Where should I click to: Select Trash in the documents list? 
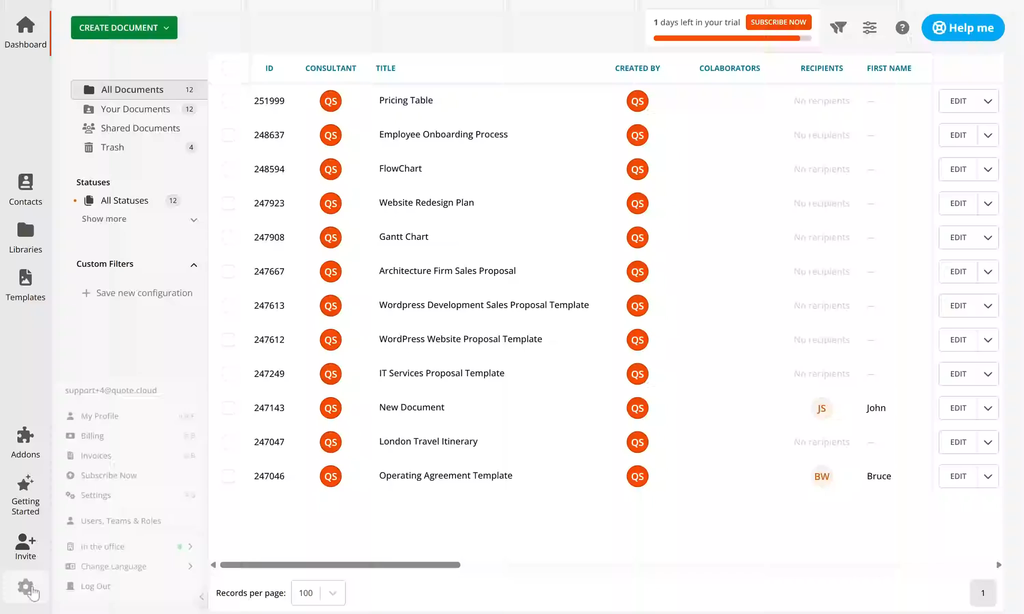pyautogui.click(x=112, y=147)
